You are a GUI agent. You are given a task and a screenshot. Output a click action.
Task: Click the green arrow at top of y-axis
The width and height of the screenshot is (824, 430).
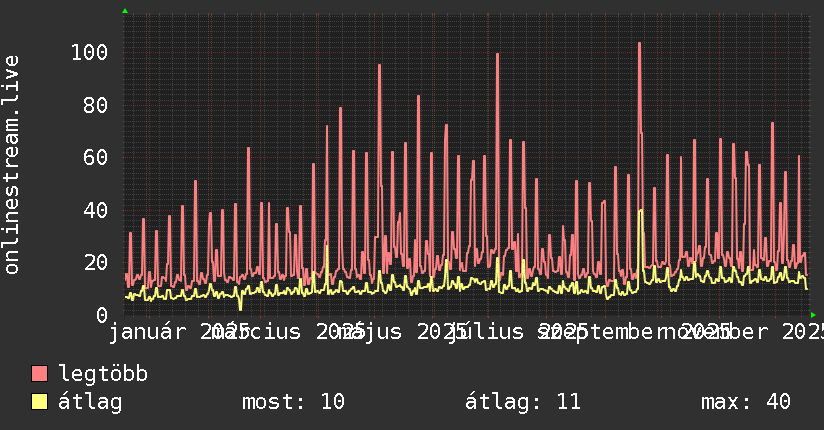point(125,11)
